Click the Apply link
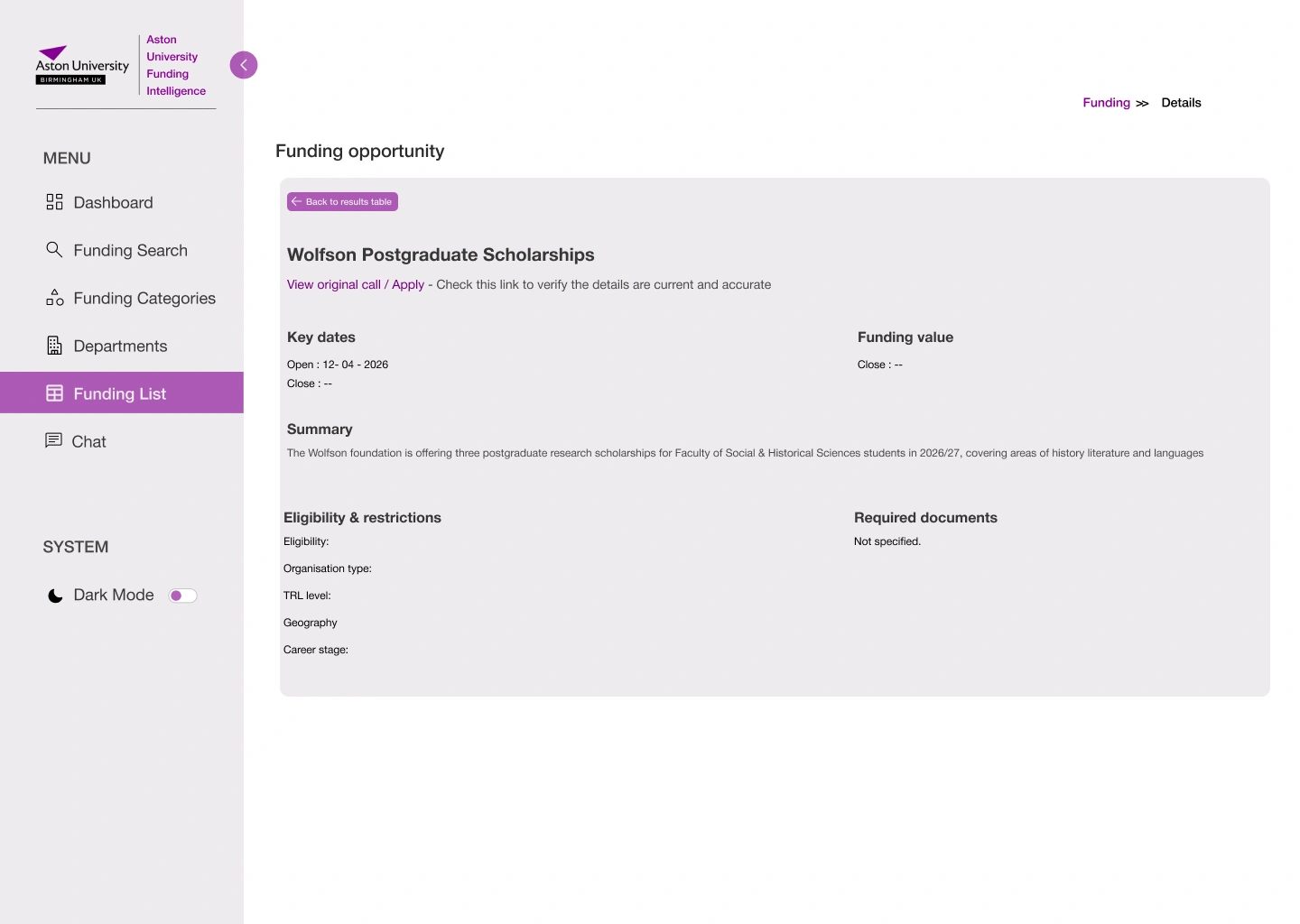The height and width of the screenshot is (924, 1300). pos(408,285)
